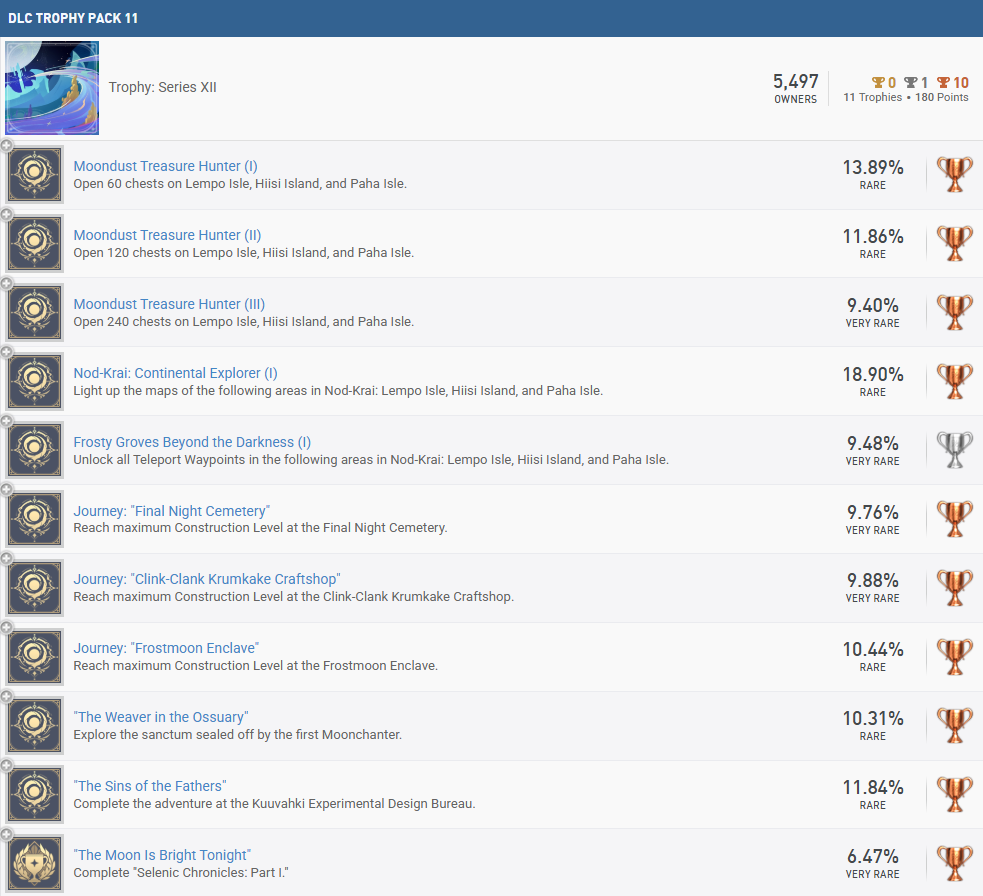The width and height of the screenshot is (983, 896).
Task: Open "The Moon Is Bright Tonight" link
Action: pos(162,855)
